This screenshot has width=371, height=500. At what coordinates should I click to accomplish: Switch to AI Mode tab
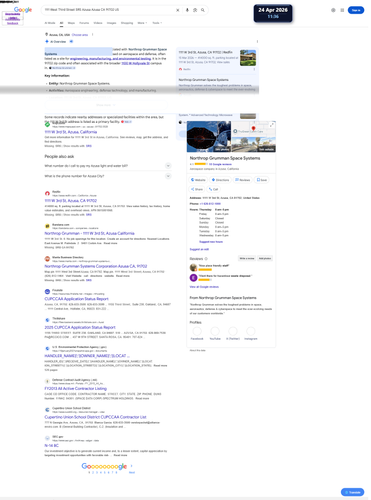pyautogui.click(x=50, y=23)
